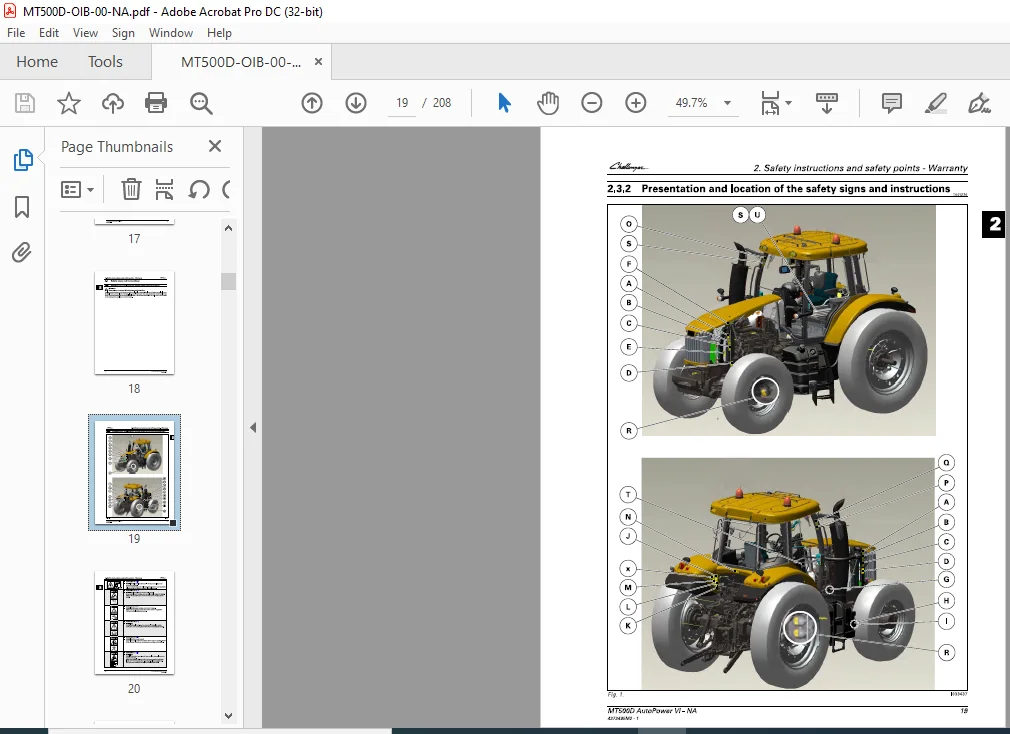Open the View menu
1010x734 pixels.
pyautogui.click(x=85, y=33)
